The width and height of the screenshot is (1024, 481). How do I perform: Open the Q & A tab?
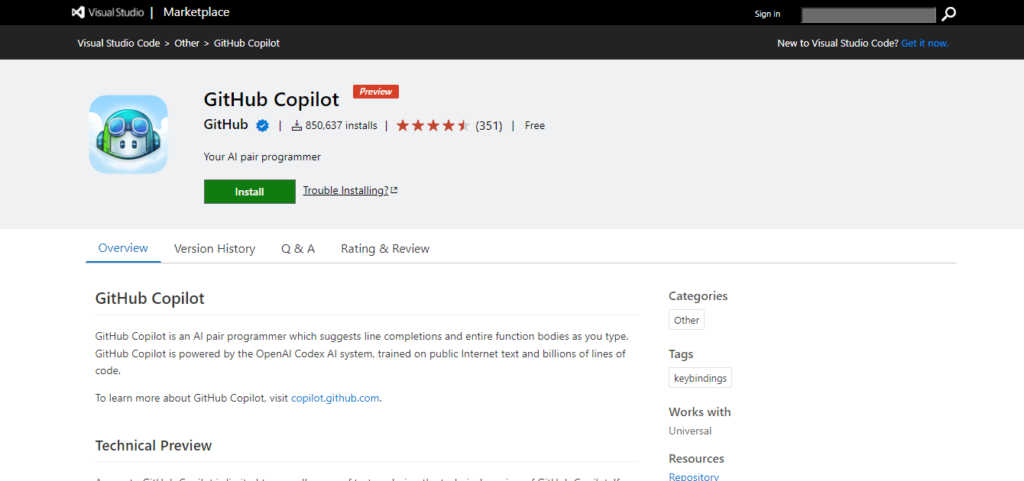click(x=298, y=249)
